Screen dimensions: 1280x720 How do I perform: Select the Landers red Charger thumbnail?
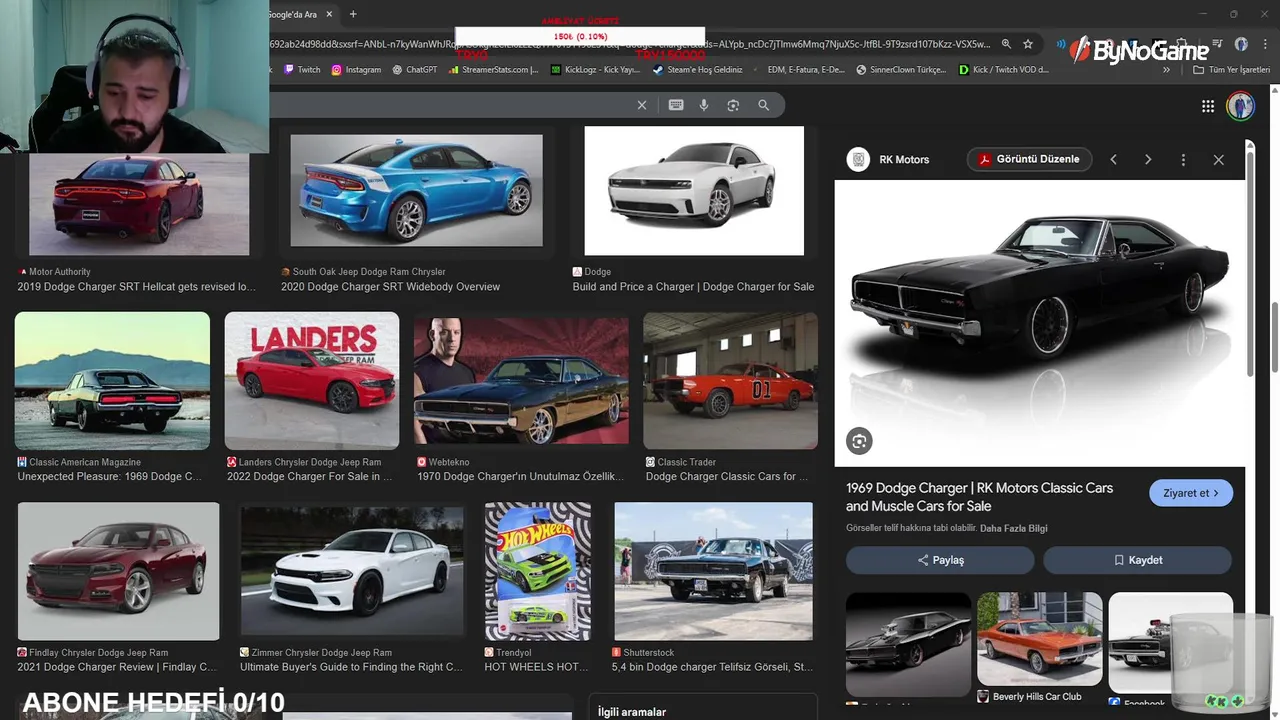[312, 381]
